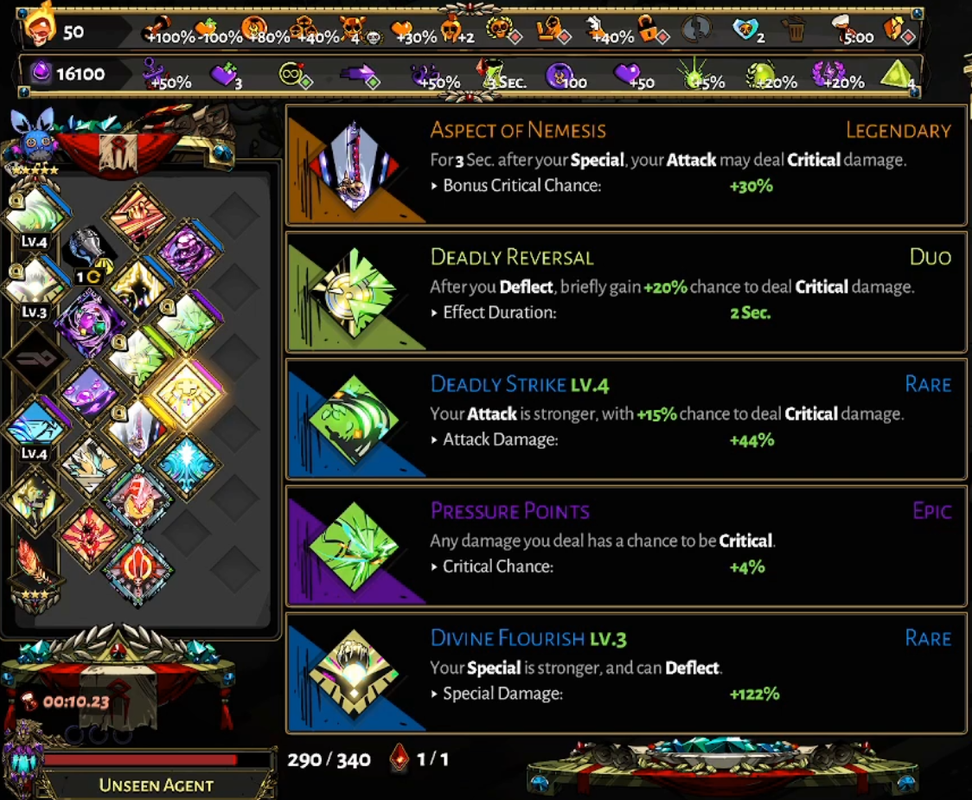Select the darkness gem 16100 counter icon
Image resolution: width=972 pixels, height=800 pixels.
(x=41, y=73)
